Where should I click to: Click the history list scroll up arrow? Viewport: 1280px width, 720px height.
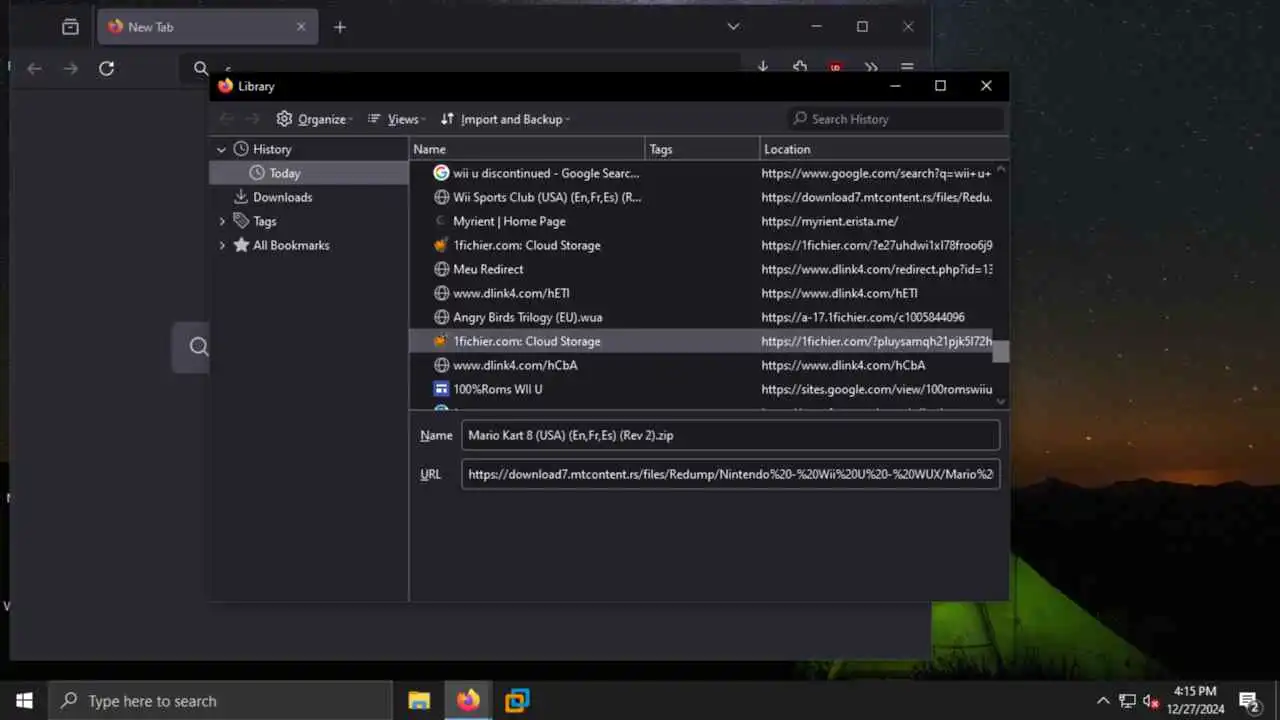point(1001,169)
